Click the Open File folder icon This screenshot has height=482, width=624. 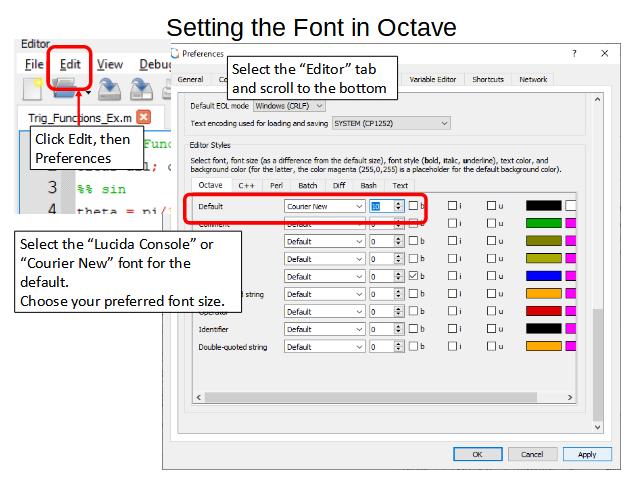click(65, 91)
